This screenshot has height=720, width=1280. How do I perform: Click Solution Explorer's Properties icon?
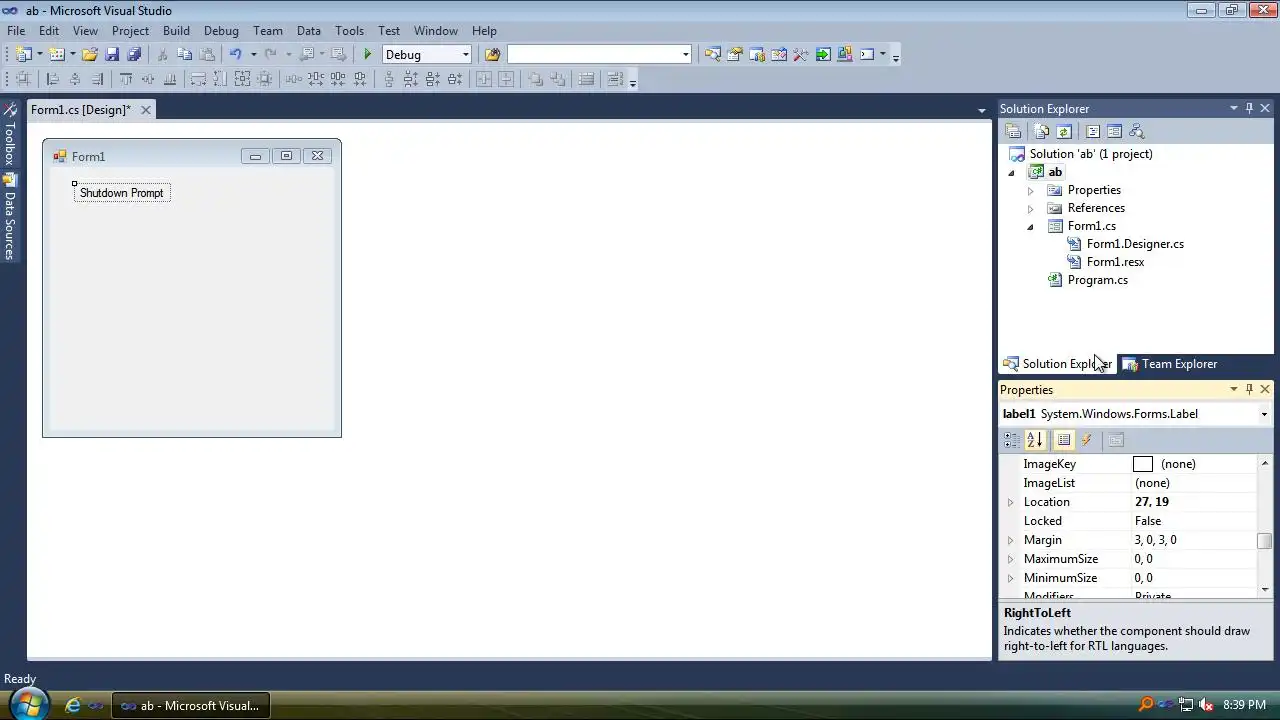(x=1013, y=131)
